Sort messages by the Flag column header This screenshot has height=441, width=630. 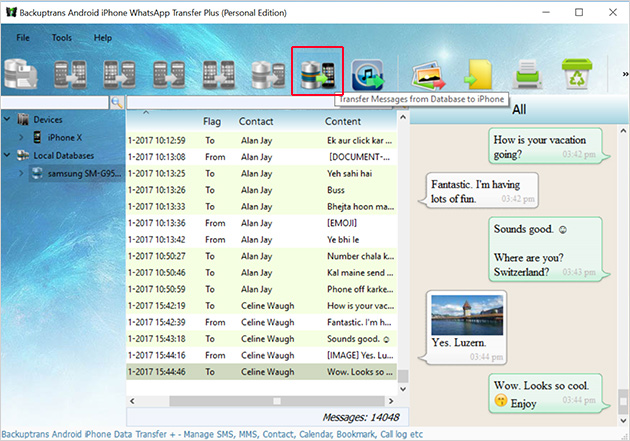[x=212, y=121]
